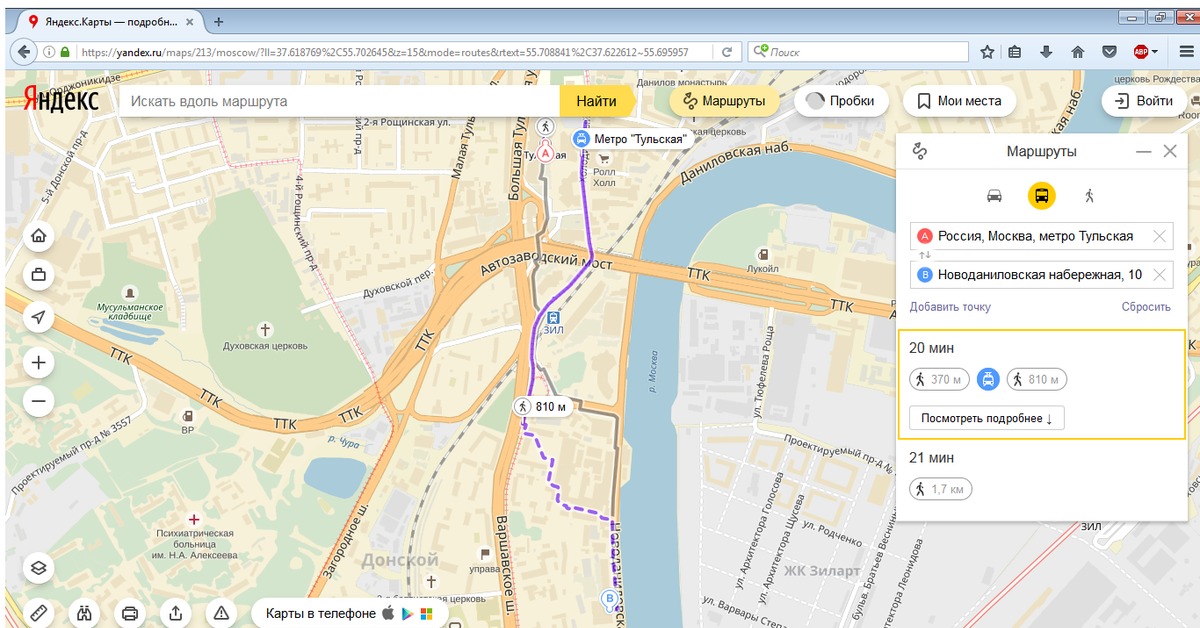
Task: Zoom in the map with plus button
Action: (39, 362)
